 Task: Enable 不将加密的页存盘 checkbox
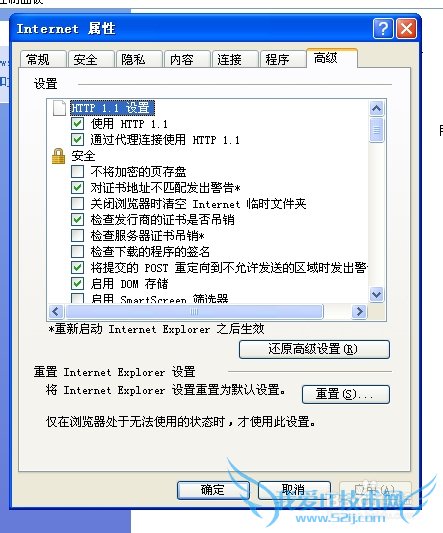pos(78,172)
